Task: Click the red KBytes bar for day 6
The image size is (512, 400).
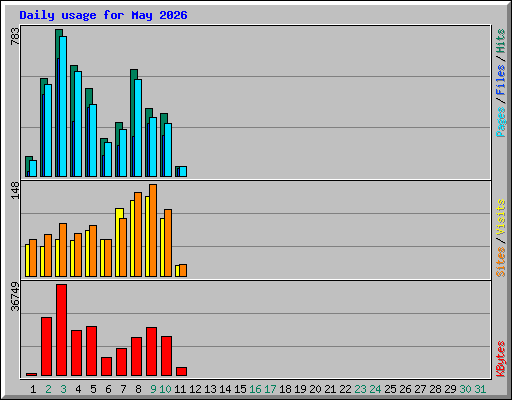Action: (106, 367)
